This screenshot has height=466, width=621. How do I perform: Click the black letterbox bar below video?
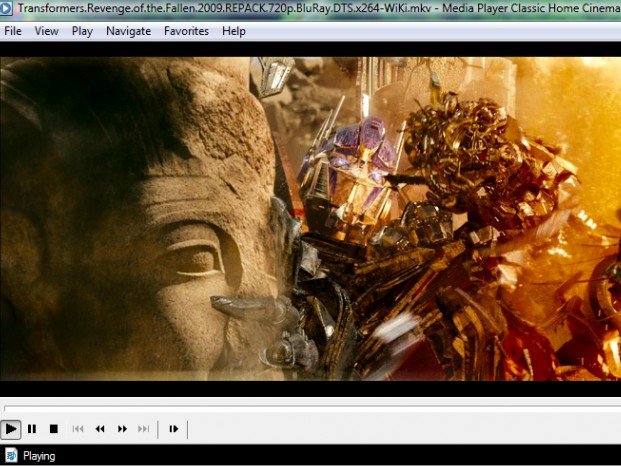310,389
